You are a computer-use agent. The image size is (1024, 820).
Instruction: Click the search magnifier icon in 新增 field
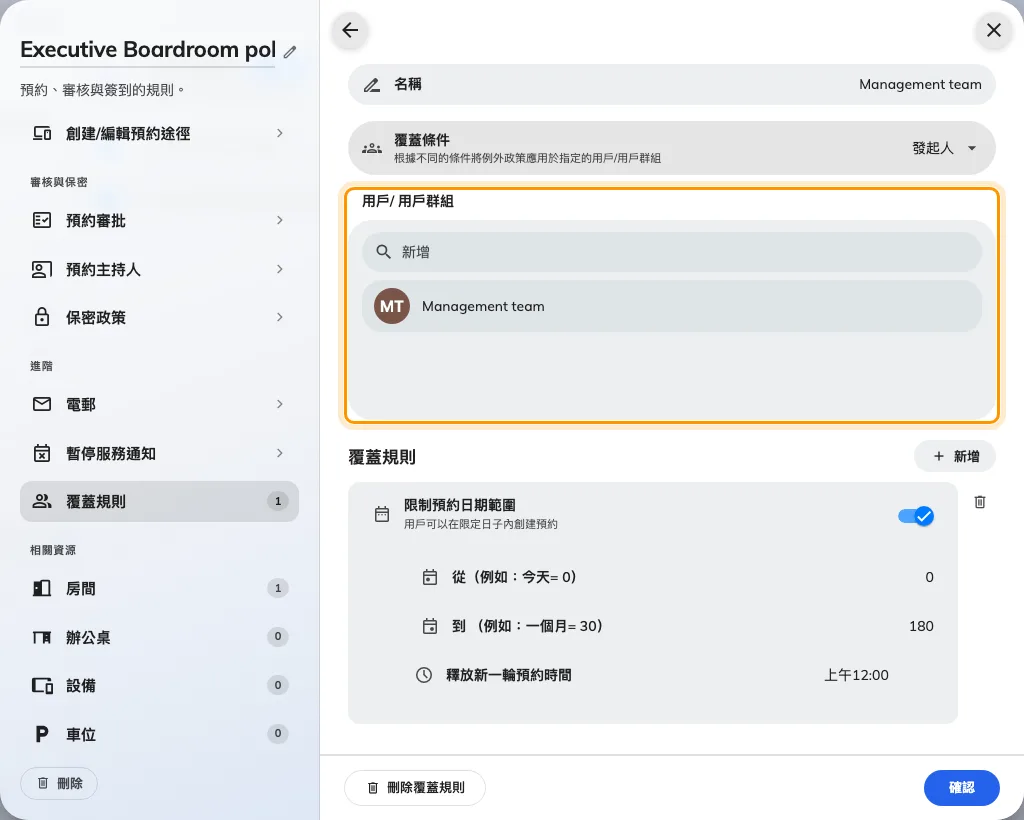tap(383, 252)
